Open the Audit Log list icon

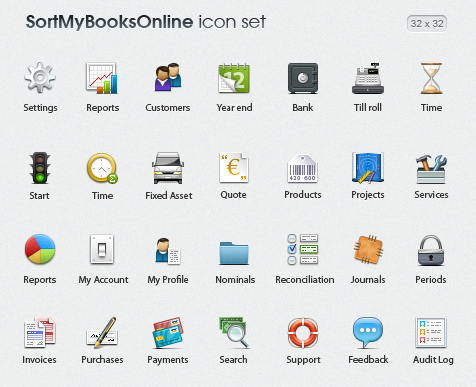tap(431, 332)
